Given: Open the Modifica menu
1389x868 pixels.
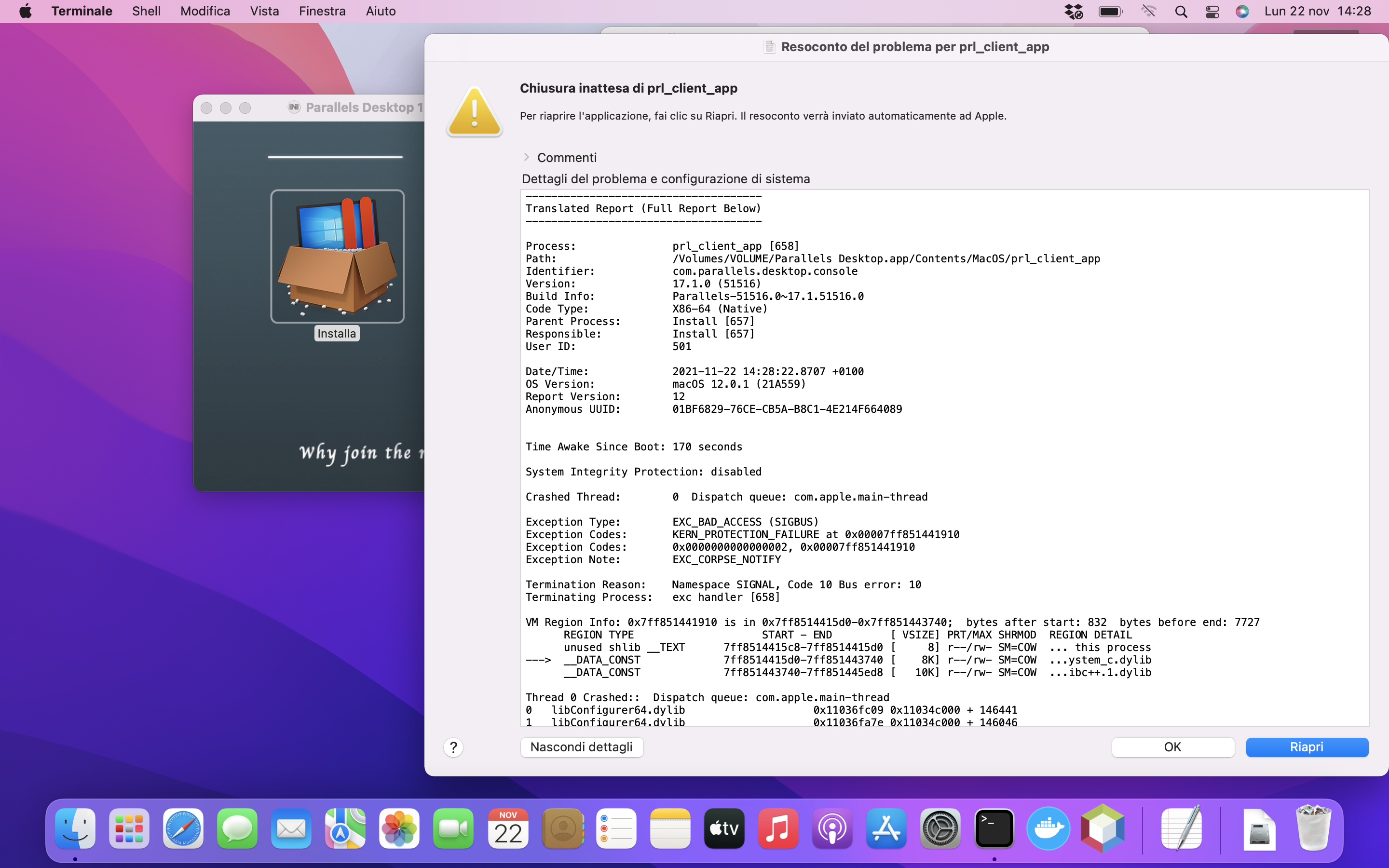Looking at the screenshot, I should 205,11.
